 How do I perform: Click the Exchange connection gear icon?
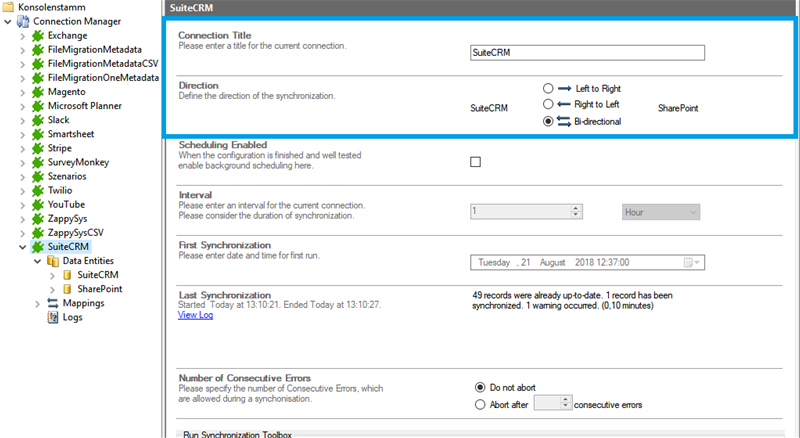pos(39,35)
